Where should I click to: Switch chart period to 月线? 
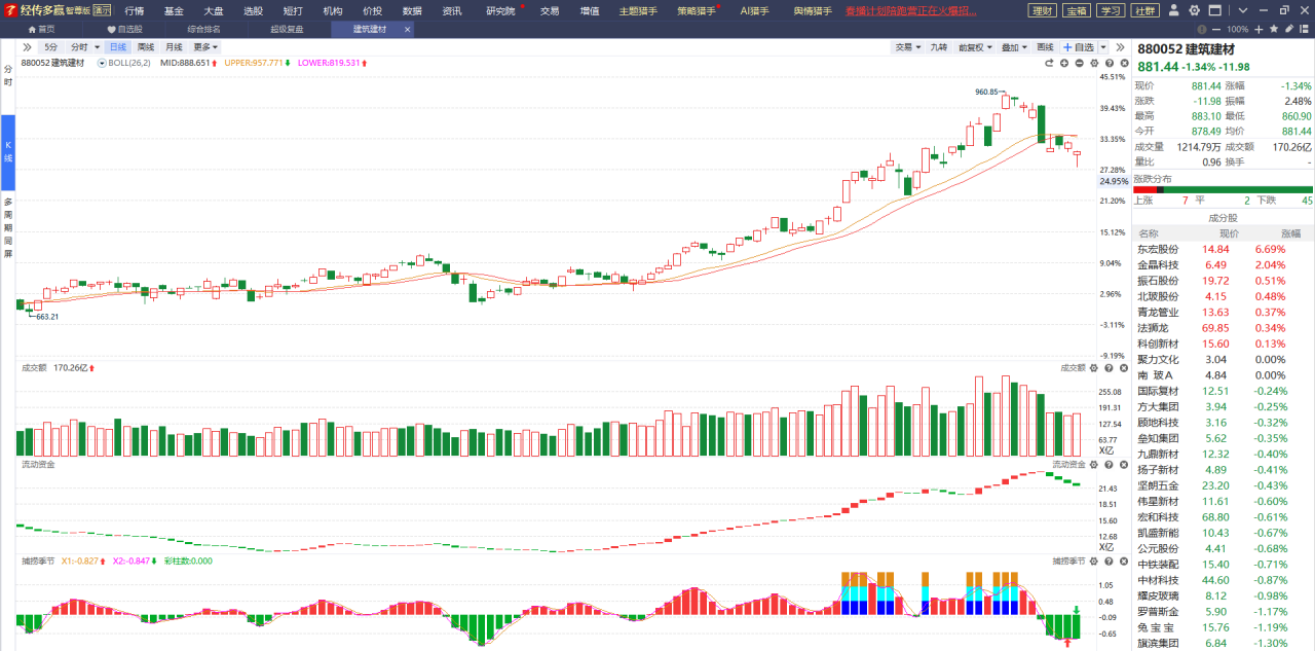(x=174, y=47)
